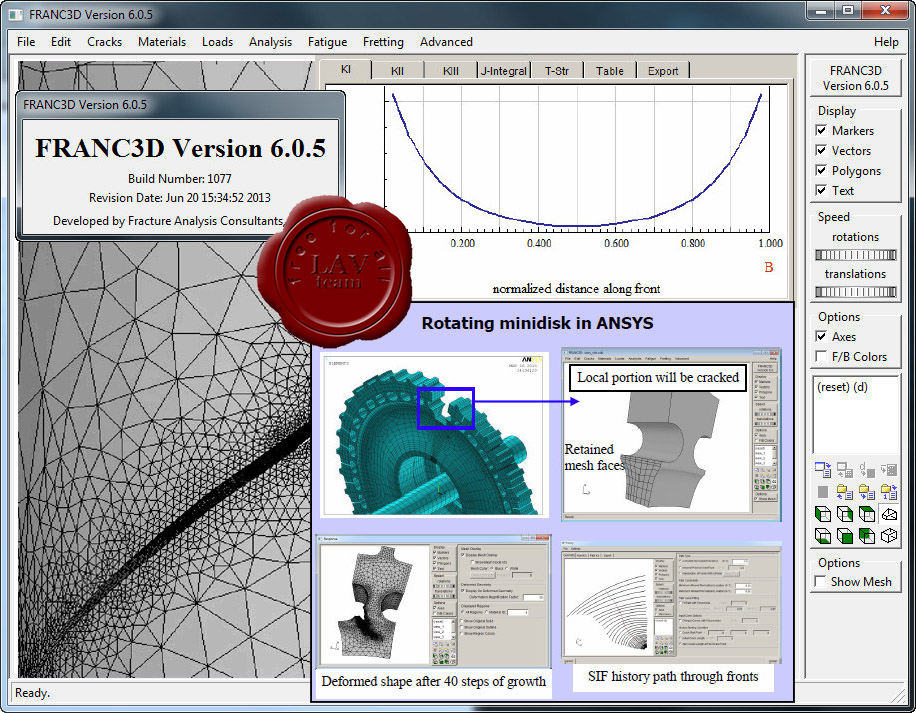Select the cube view with green left face
The width and height of the screenshot is (916, 713).
coord(823,514)
